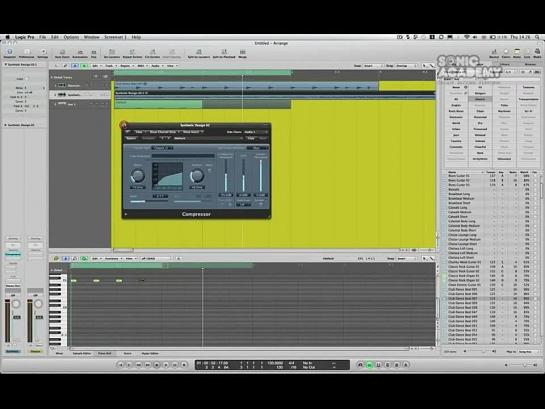The height and width of the screenshot is (409, 545).
Task: Open the Play In key dropdown in Loop Browser
Action: [x=529, y=352]
